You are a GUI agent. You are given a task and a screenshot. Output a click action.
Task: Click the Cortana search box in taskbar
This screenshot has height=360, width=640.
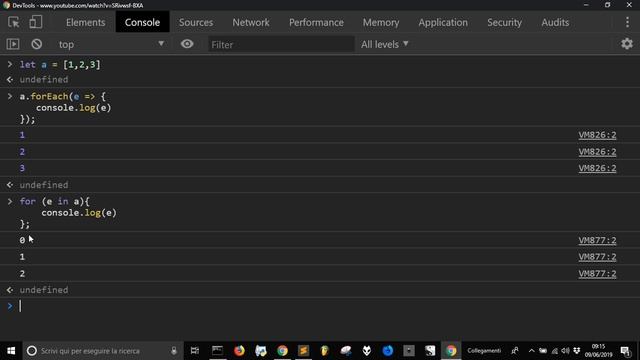coord(102,351)
